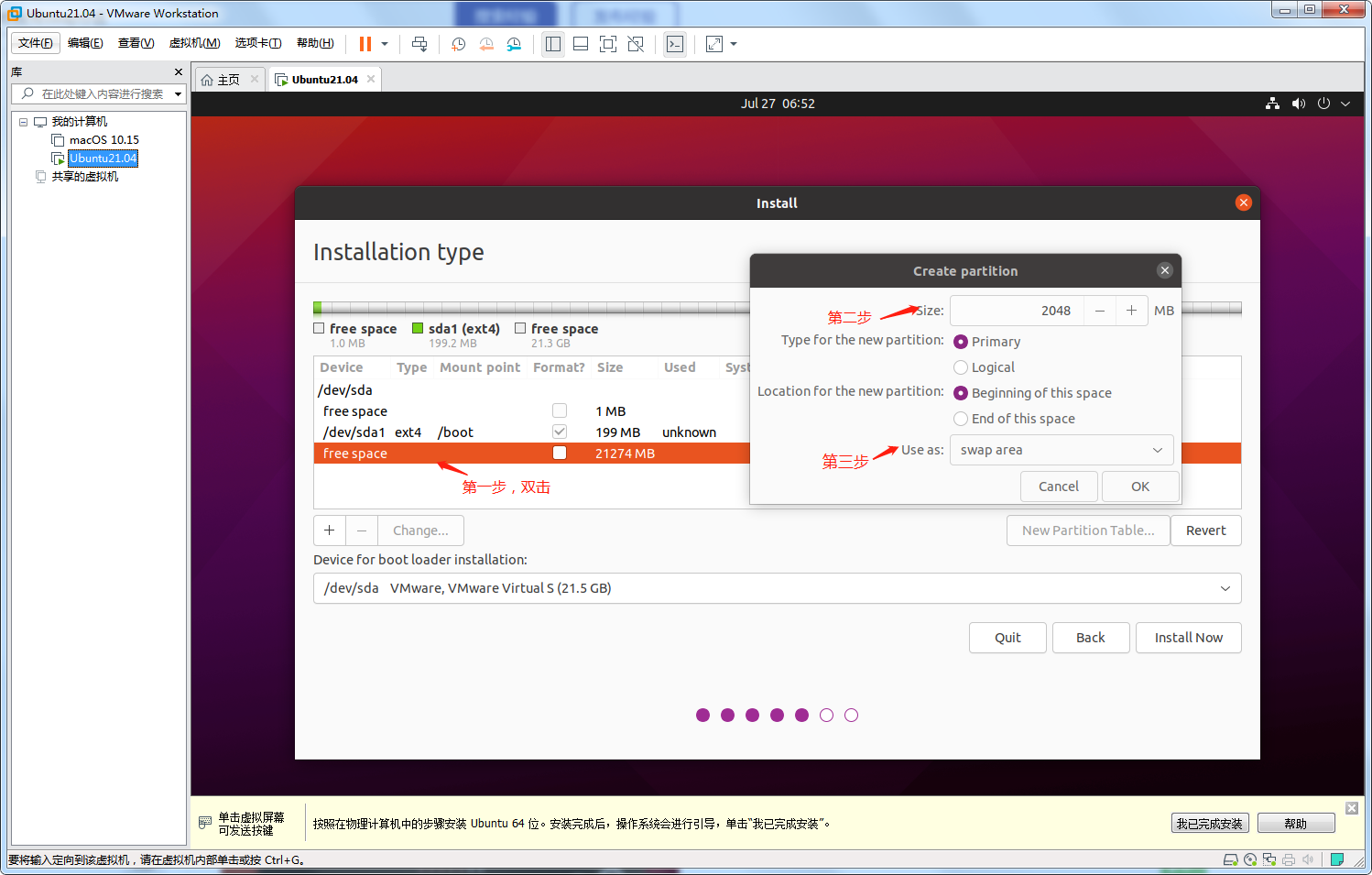Select the Logical partition type
The height and width of the screenshot is (875, 1372).
point(961,367)
